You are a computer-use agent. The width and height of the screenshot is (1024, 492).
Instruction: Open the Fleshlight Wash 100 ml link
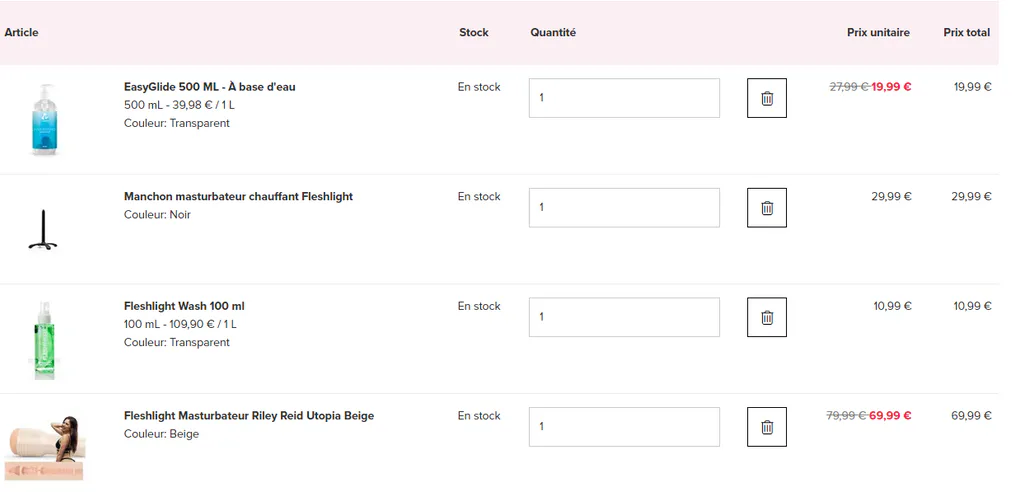(x=184, y=306)
